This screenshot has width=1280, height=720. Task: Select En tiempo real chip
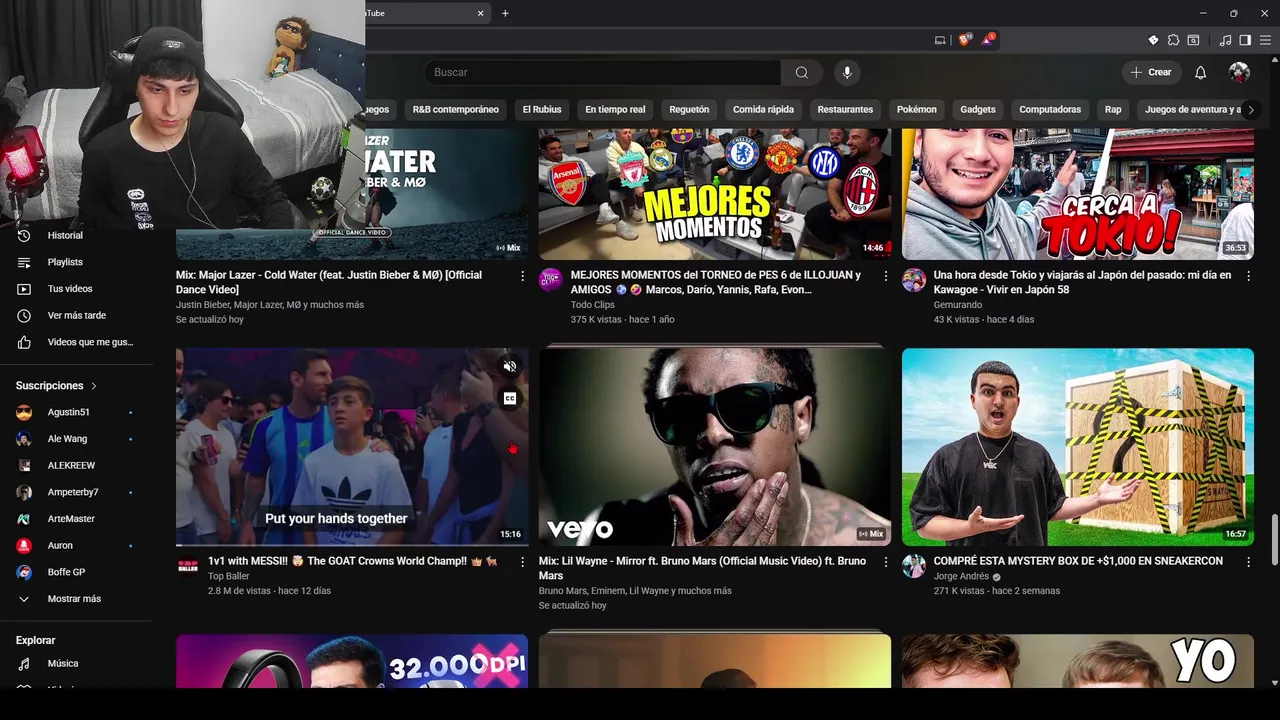tap(615, 110)
